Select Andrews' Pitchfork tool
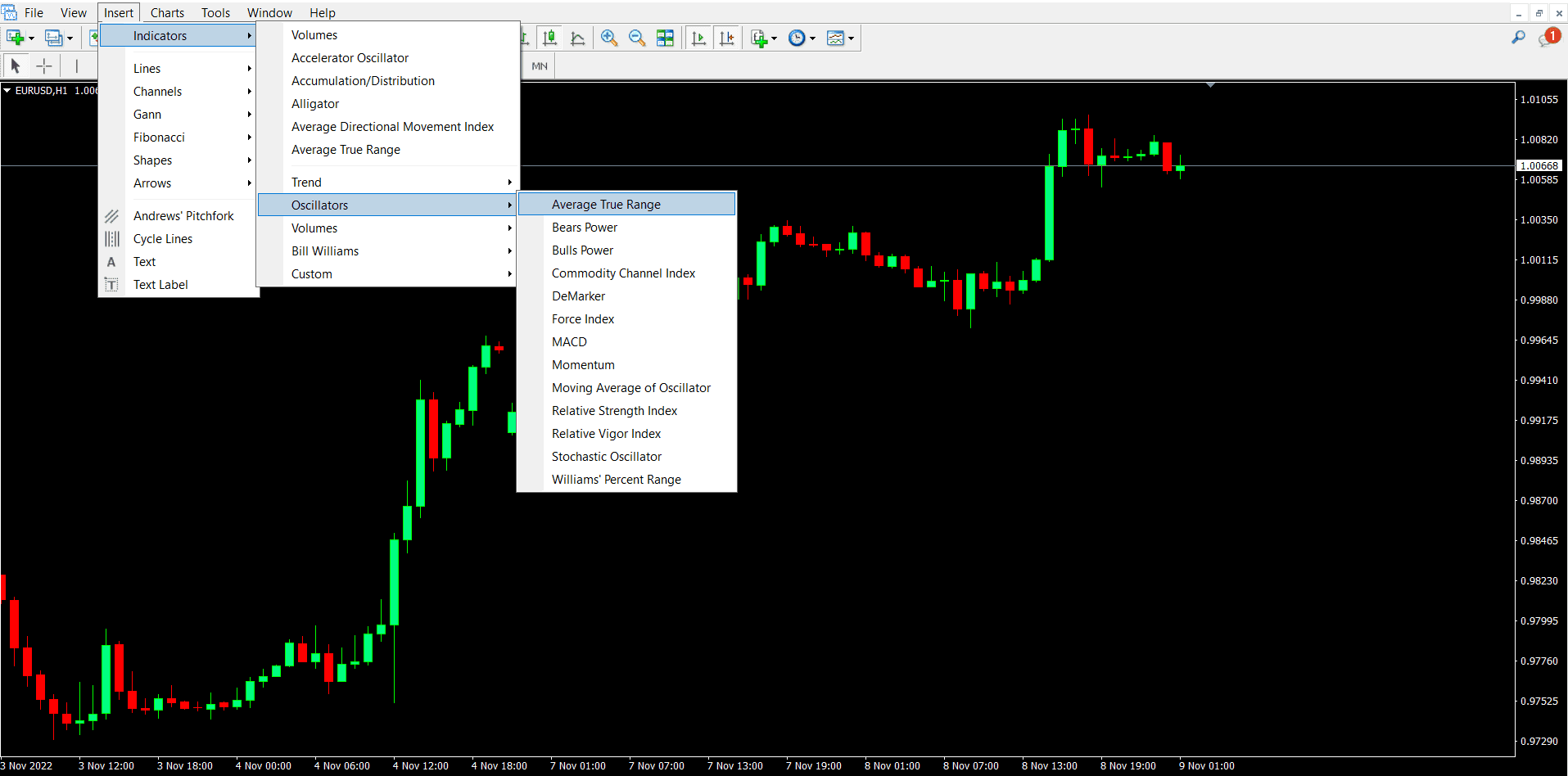 coord(178,215)
